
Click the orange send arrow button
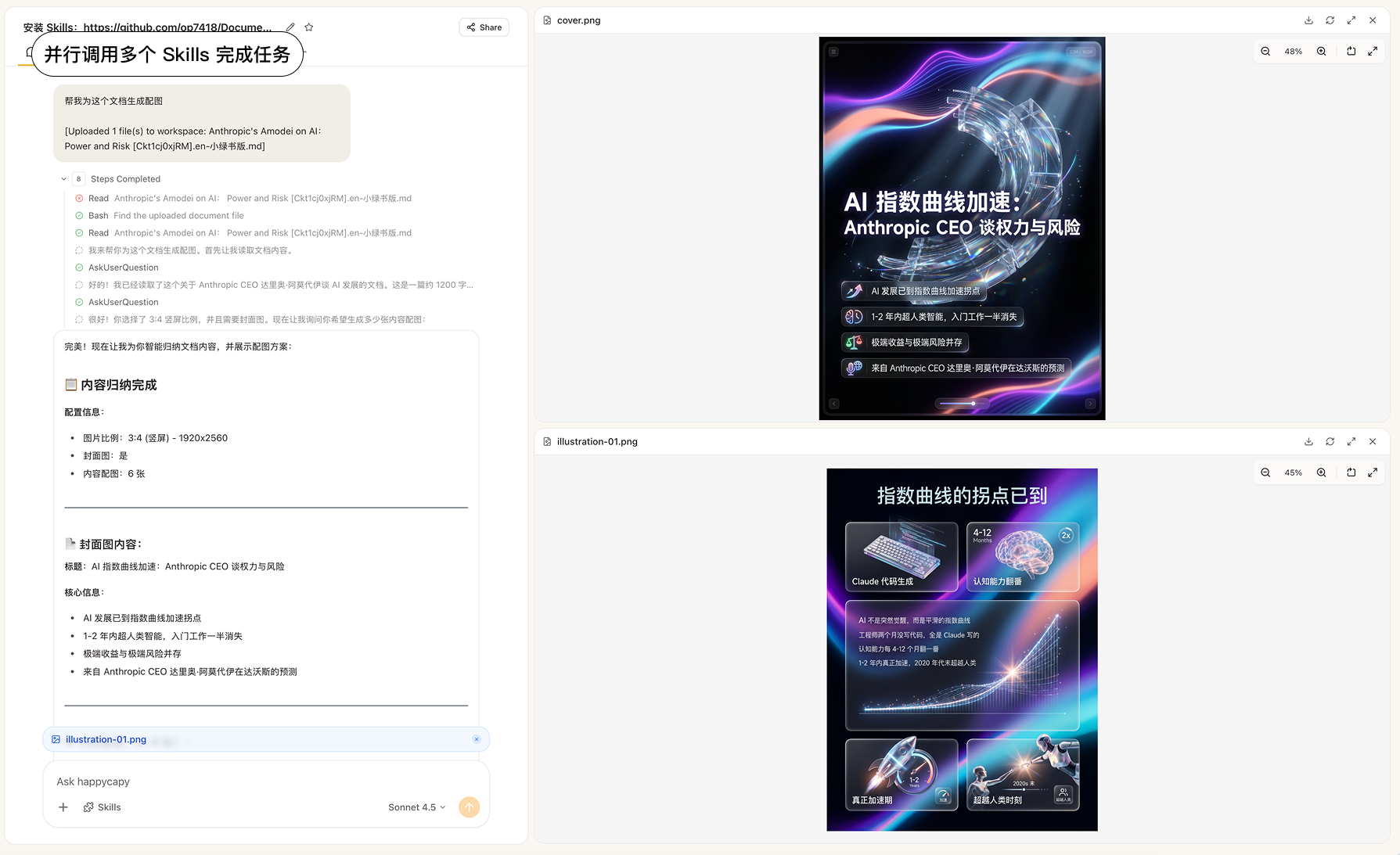coord(469,807)
